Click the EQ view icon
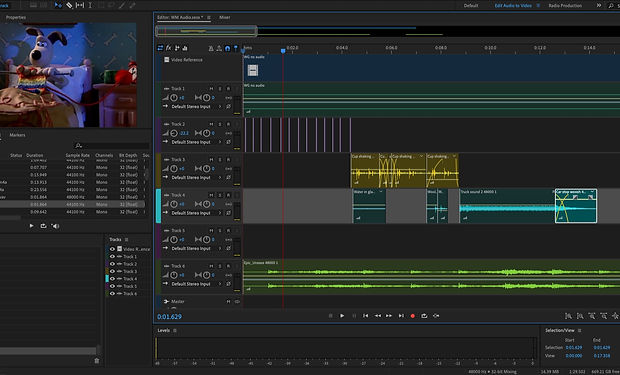The image size is (620, 375). pos(185,48)
